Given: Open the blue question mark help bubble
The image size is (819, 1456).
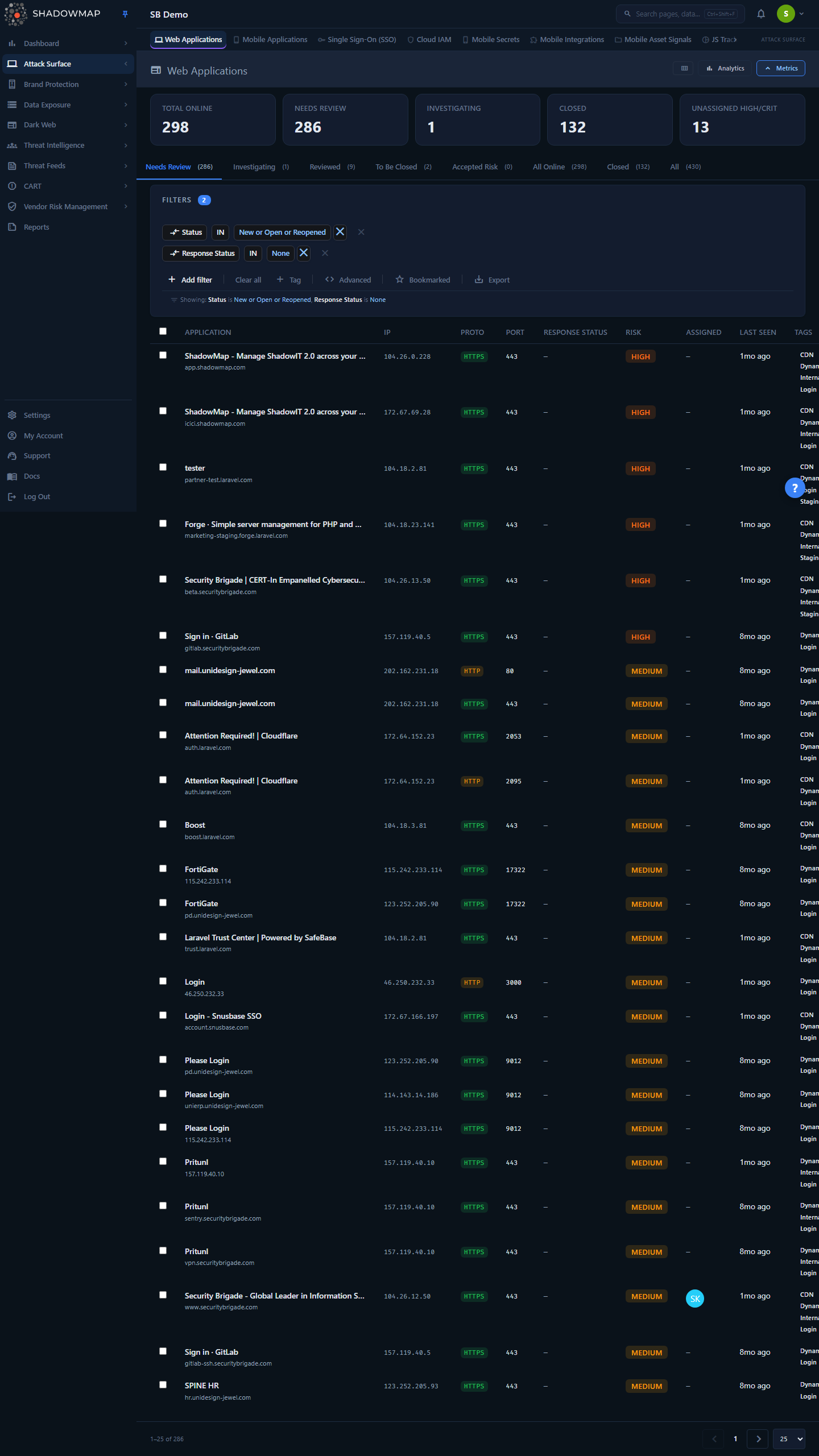Looking at the screenshot, I should click(795, 488).
